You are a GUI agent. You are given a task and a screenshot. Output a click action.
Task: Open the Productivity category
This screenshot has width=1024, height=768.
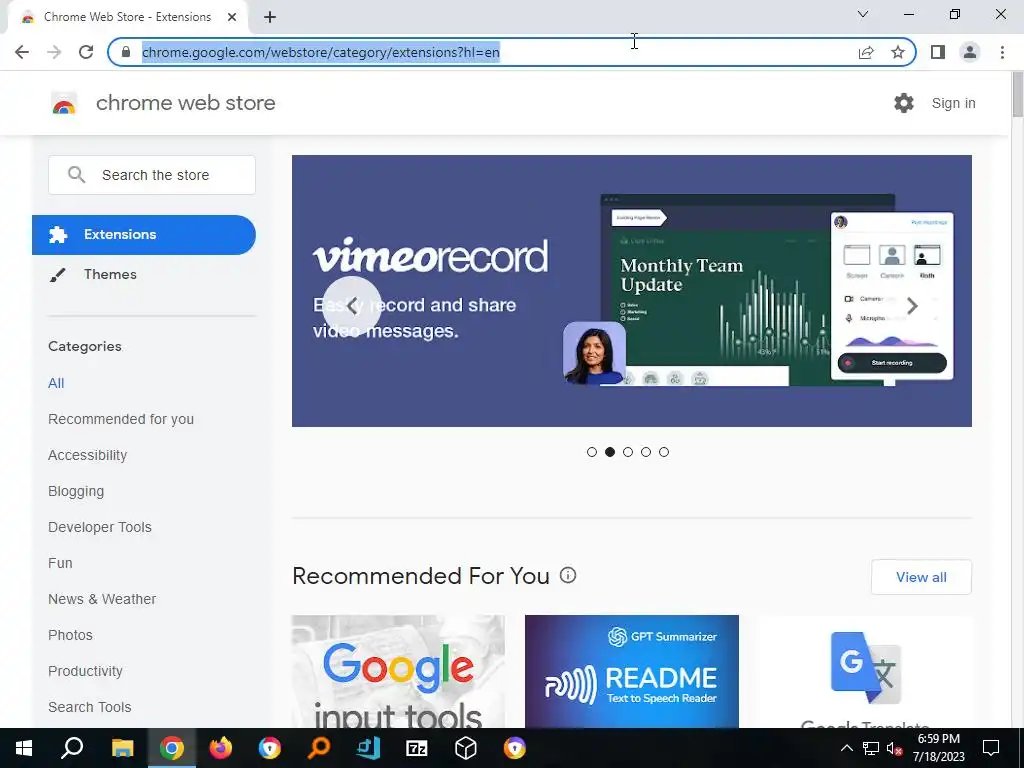pos(86,671)
